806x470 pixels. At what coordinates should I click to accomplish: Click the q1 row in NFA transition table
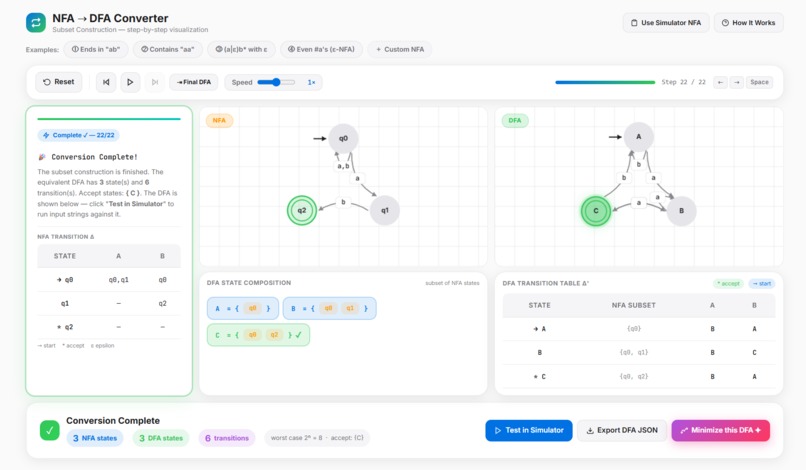point(109,303)
